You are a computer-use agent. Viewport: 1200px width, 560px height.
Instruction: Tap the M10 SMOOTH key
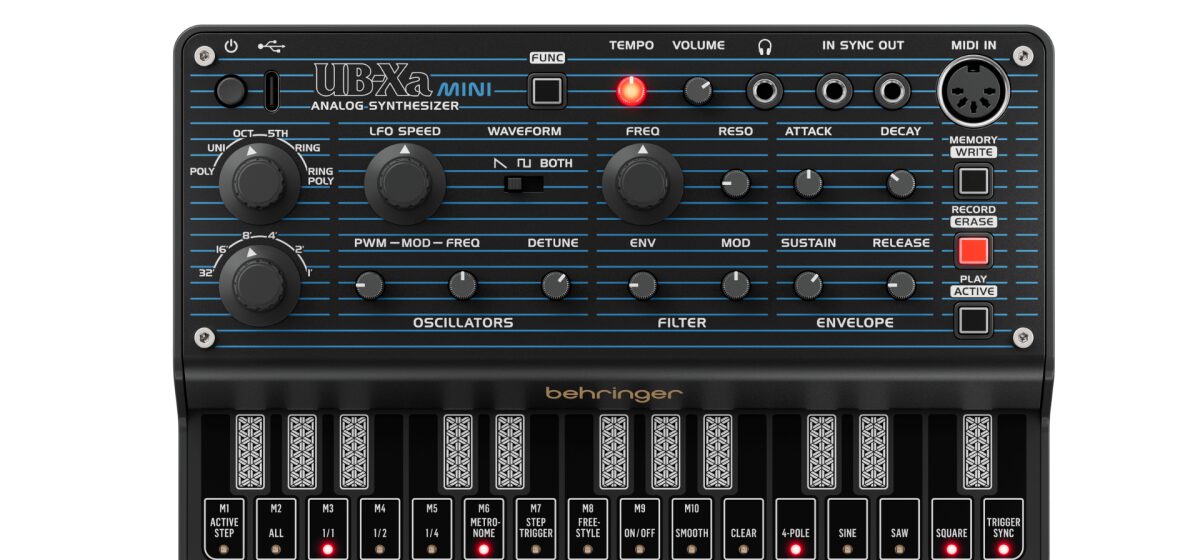pos(692,529)
